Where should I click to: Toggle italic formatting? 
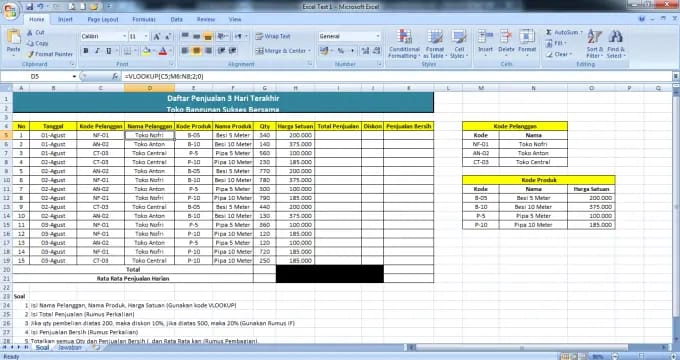pyautogui.click(x=97, y=51)
